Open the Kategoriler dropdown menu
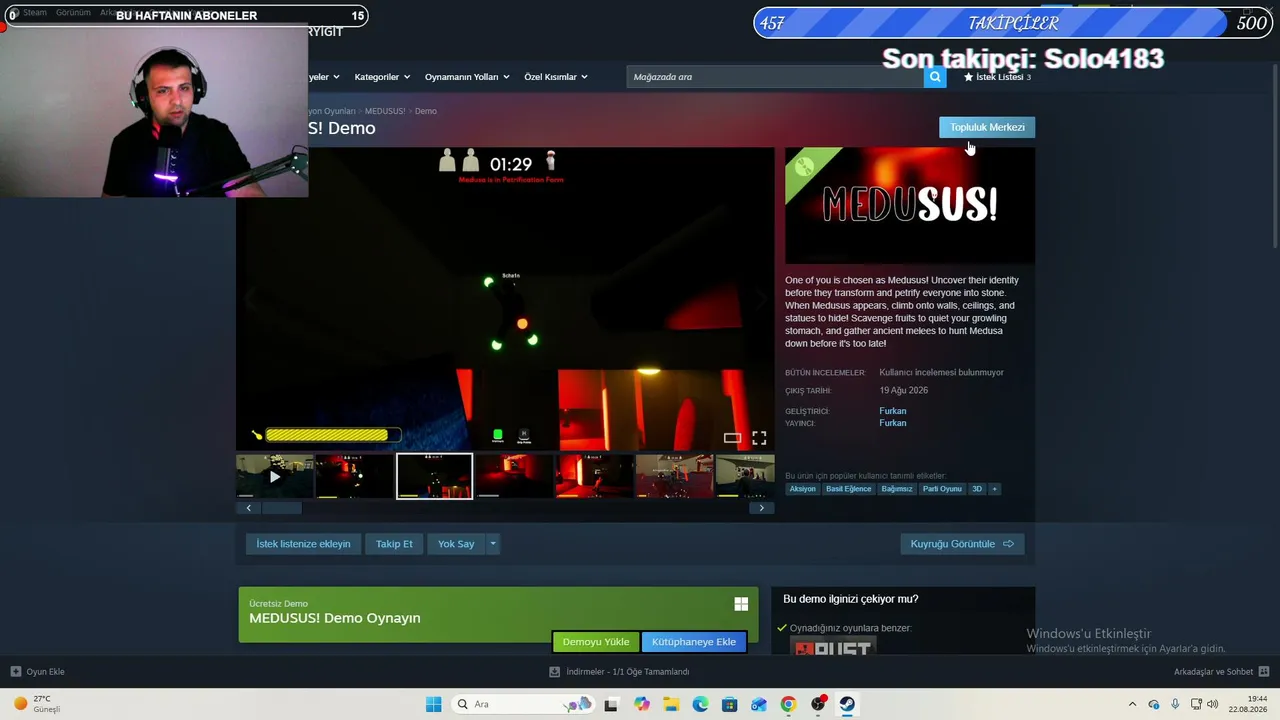This screenshot has height=720, width=1280. pyautogui.click(x=382, y=77)
